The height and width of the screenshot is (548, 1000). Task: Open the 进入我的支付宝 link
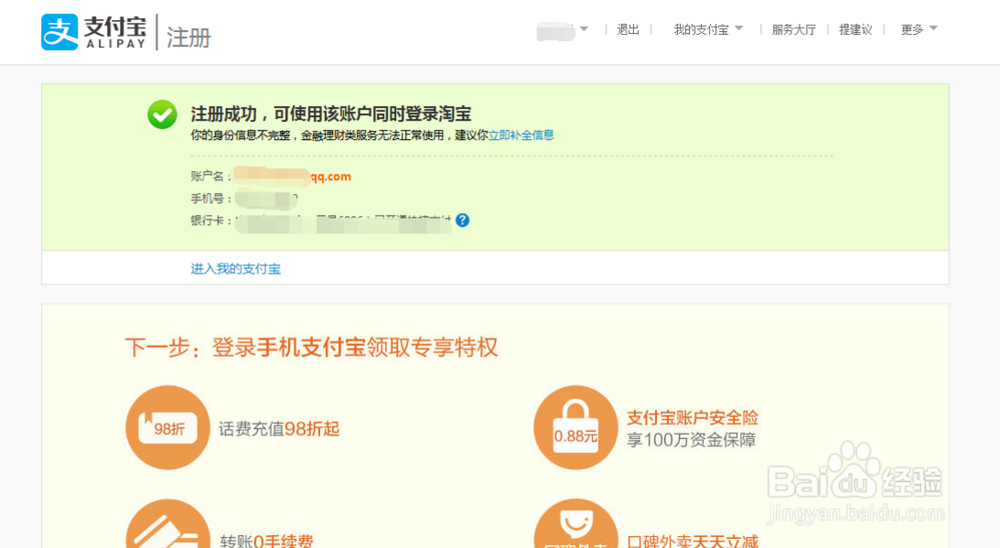235,269
